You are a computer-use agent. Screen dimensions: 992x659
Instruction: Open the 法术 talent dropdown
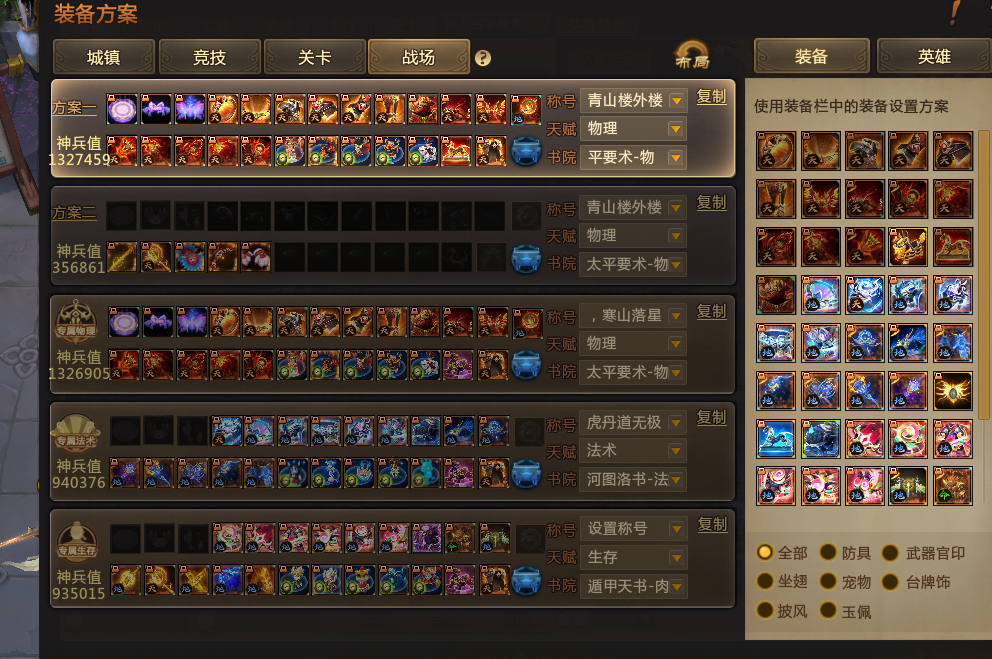click(633, 451)
